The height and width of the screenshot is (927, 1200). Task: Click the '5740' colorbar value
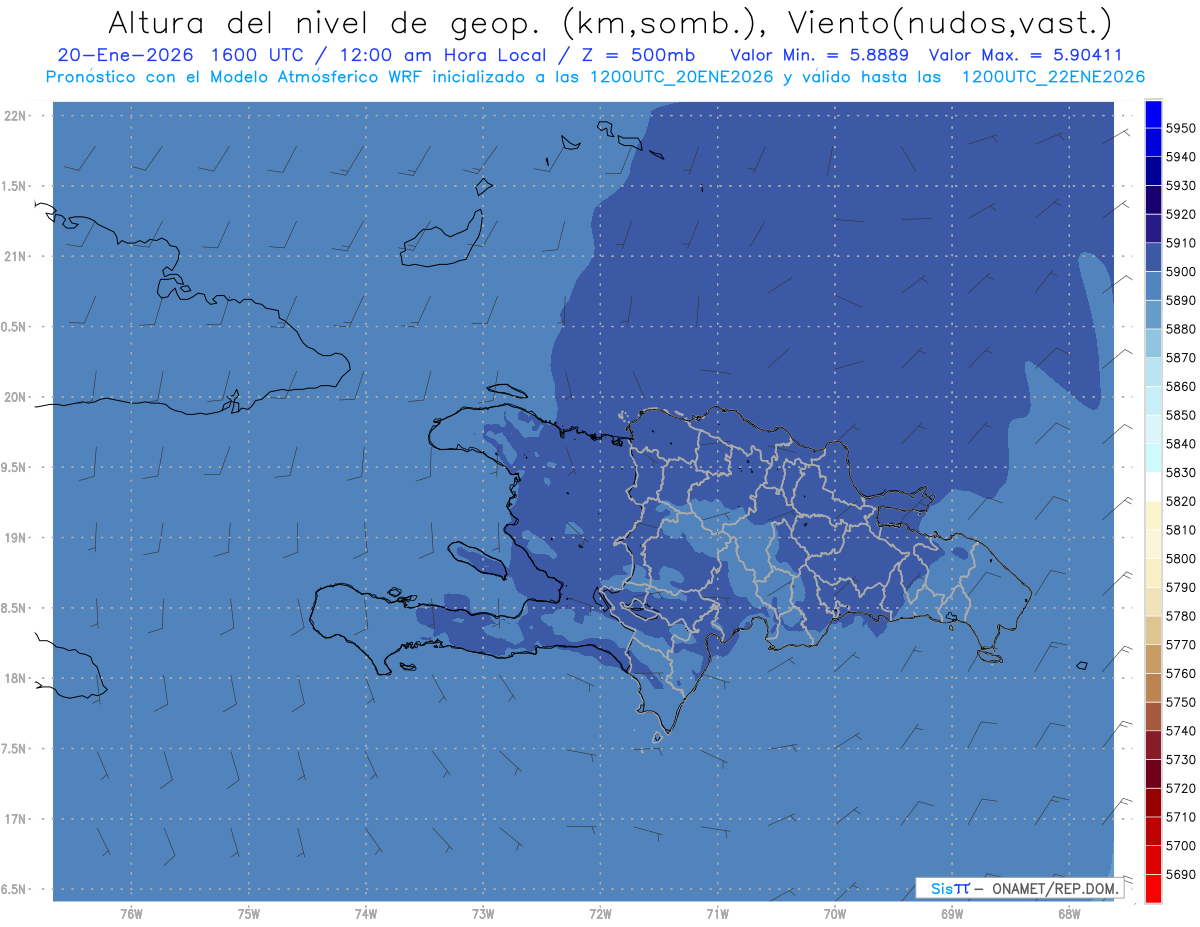click(x=1181, y=731)
